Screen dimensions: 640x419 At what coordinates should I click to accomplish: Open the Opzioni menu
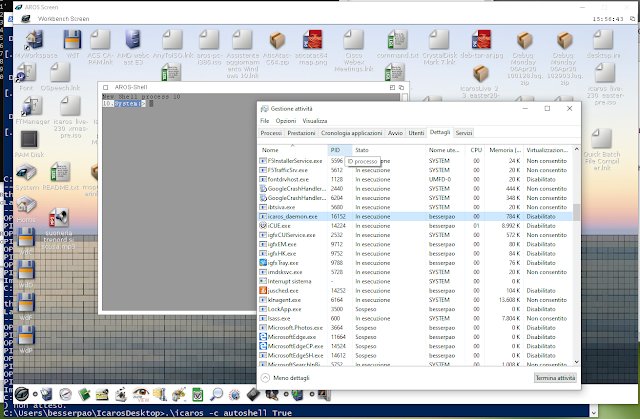tap(286, 121)
